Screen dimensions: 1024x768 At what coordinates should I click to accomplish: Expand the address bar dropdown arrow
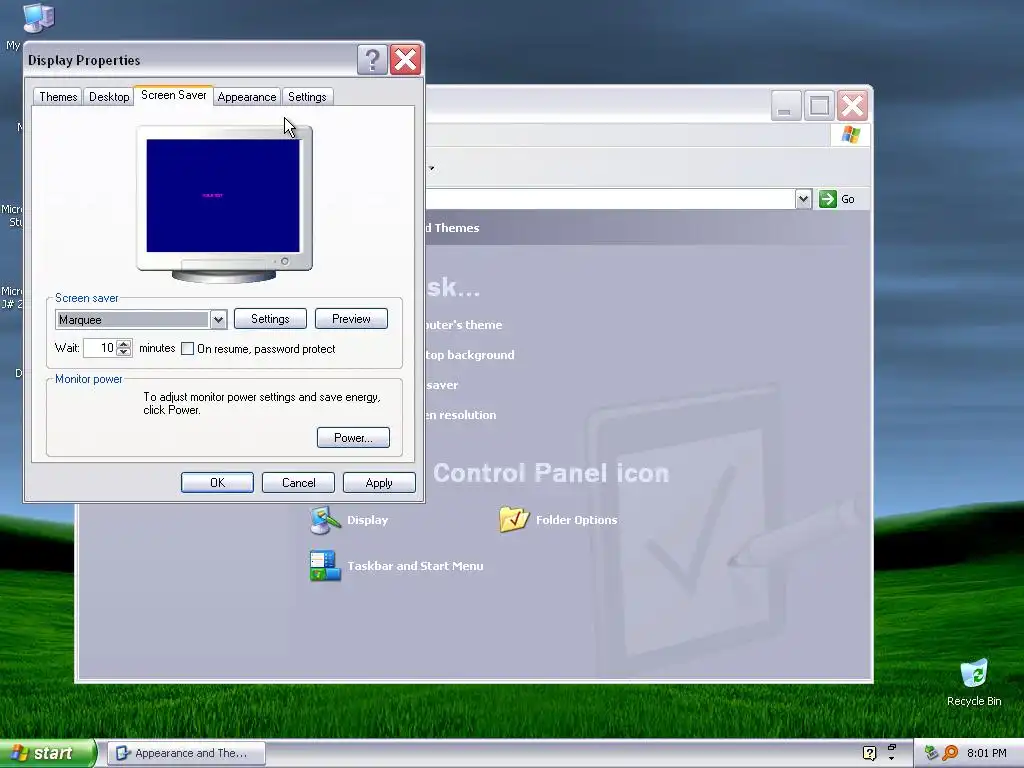(803, 199)
